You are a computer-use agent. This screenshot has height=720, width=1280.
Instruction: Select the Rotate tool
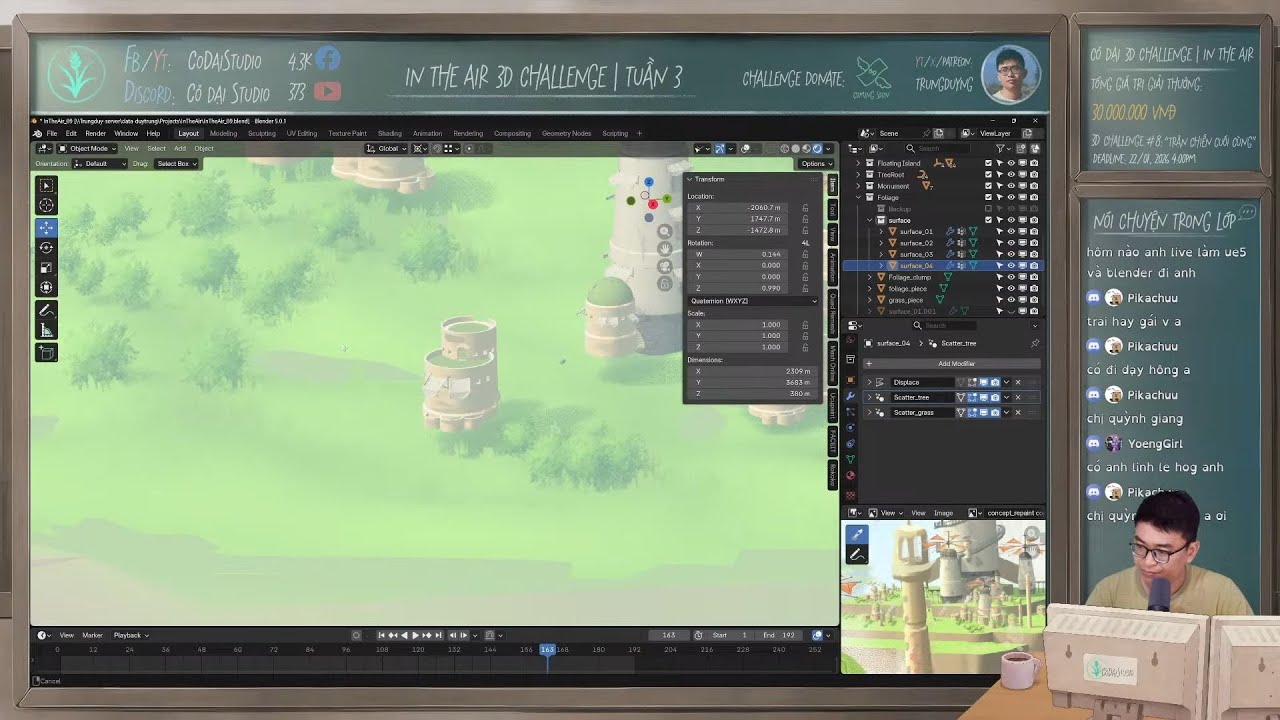46,247
